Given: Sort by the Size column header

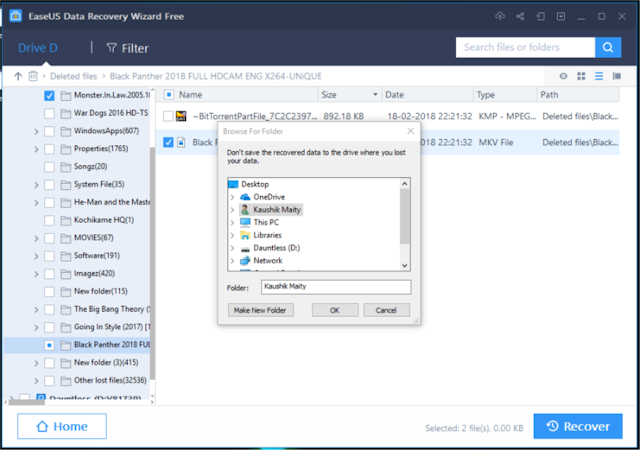Looking at the screenshot, I should (350, 95).
